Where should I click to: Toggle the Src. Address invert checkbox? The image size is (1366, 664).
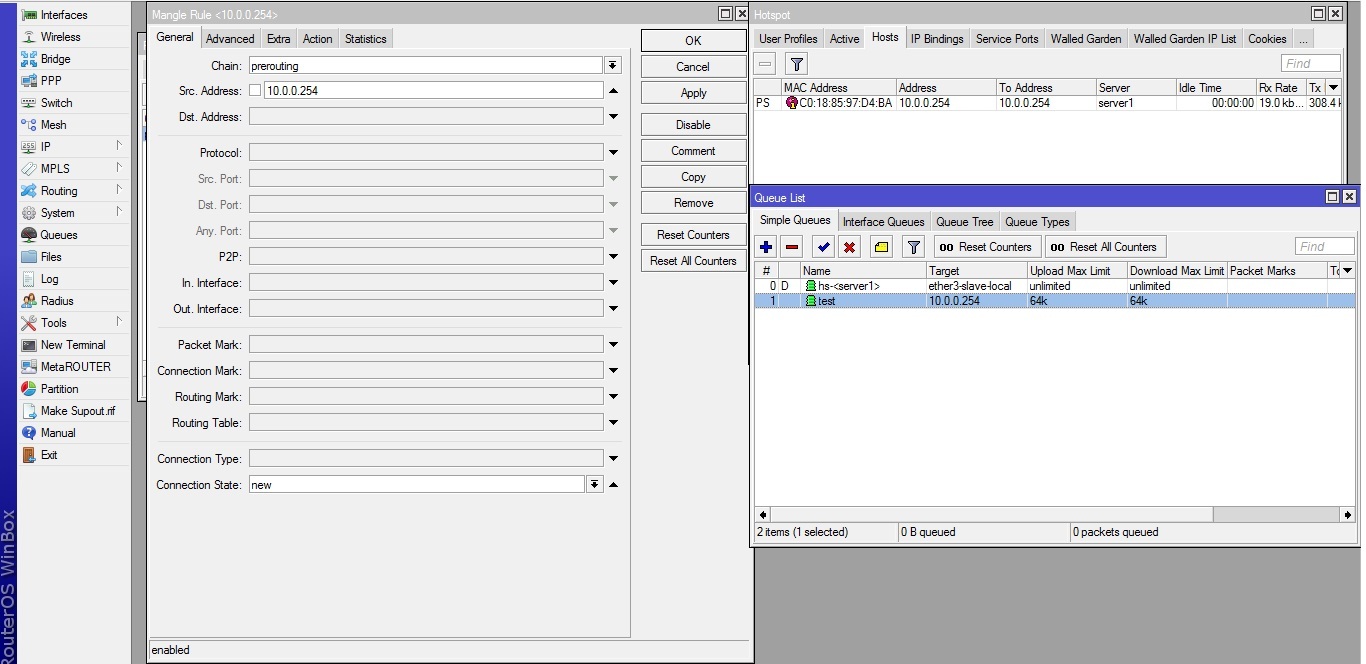pyautogui.click(x=255, y=91)
